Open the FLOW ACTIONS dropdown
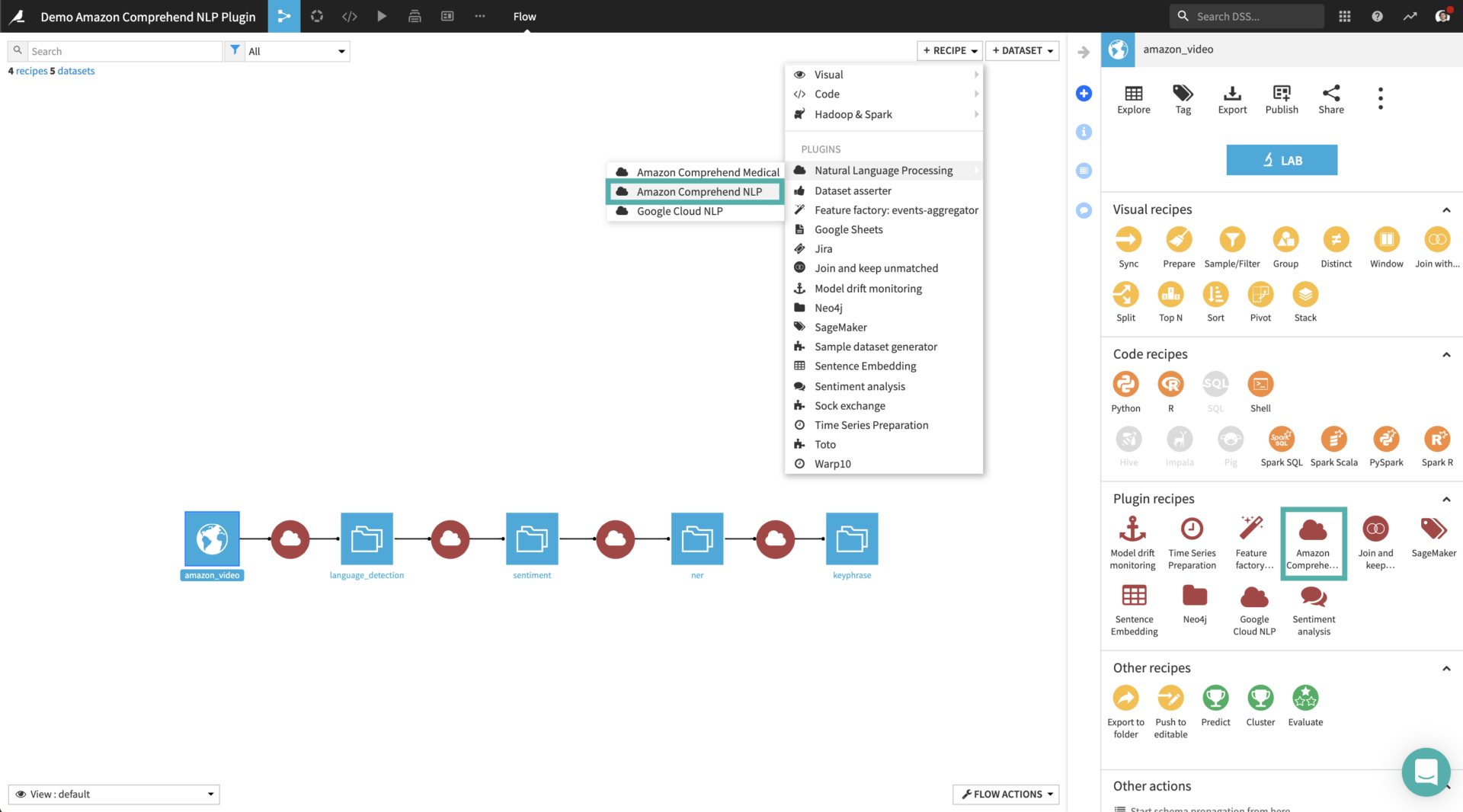1463x812 pixels. [1005, 794]
